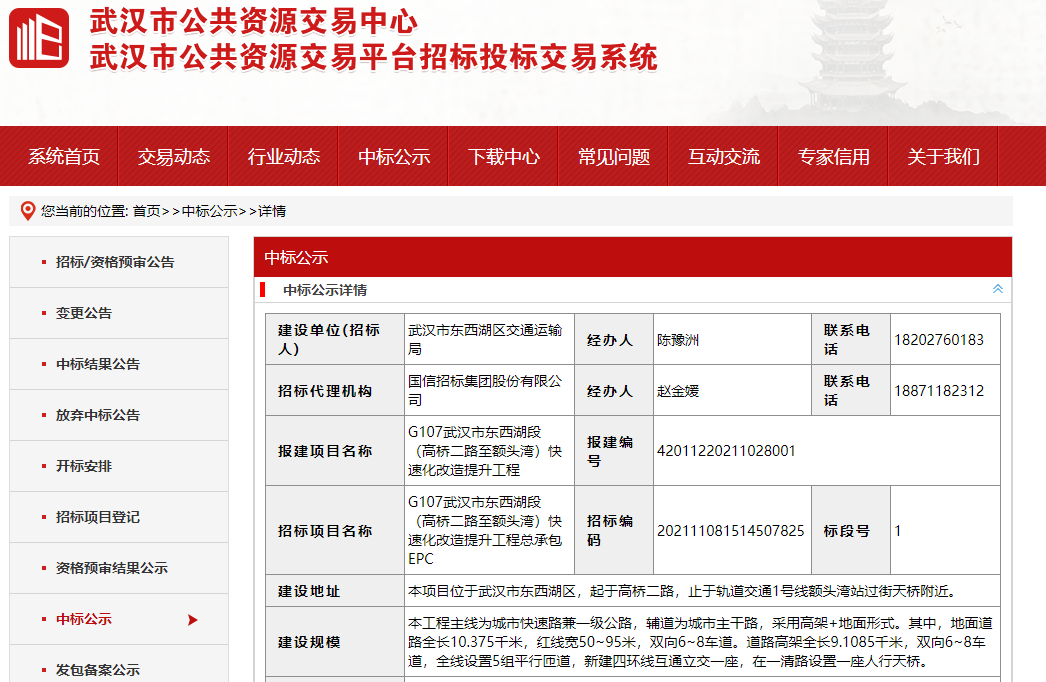
Task: Go to 交易动态 navigation tab
Action: [174, 157]
